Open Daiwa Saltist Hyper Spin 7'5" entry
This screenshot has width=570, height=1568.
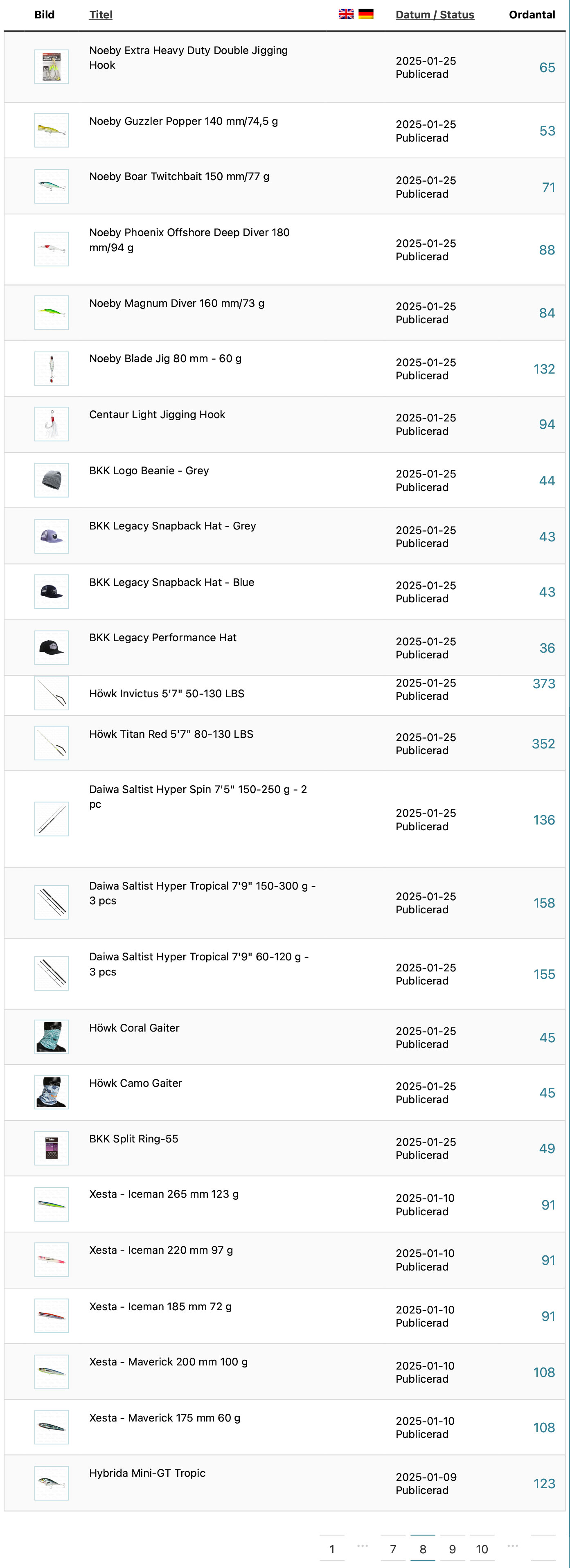pos(198,796)
